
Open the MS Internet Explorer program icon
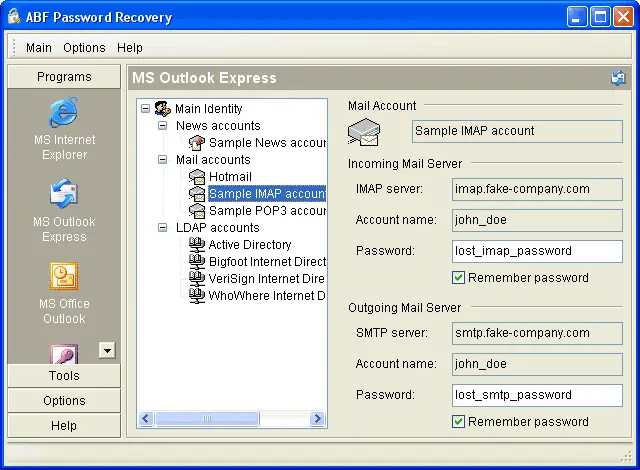click(64, 113)
